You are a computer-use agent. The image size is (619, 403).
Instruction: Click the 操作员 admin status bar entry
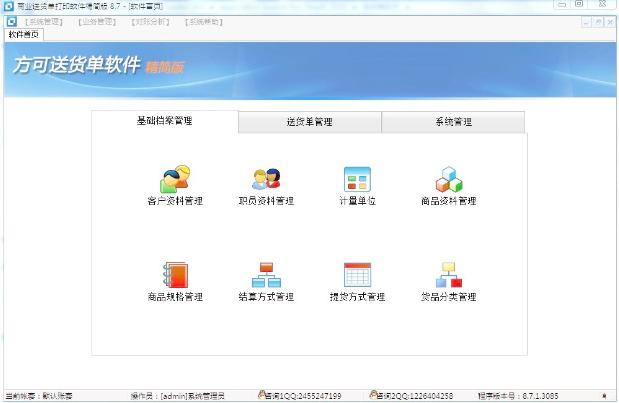coord(178,396)
